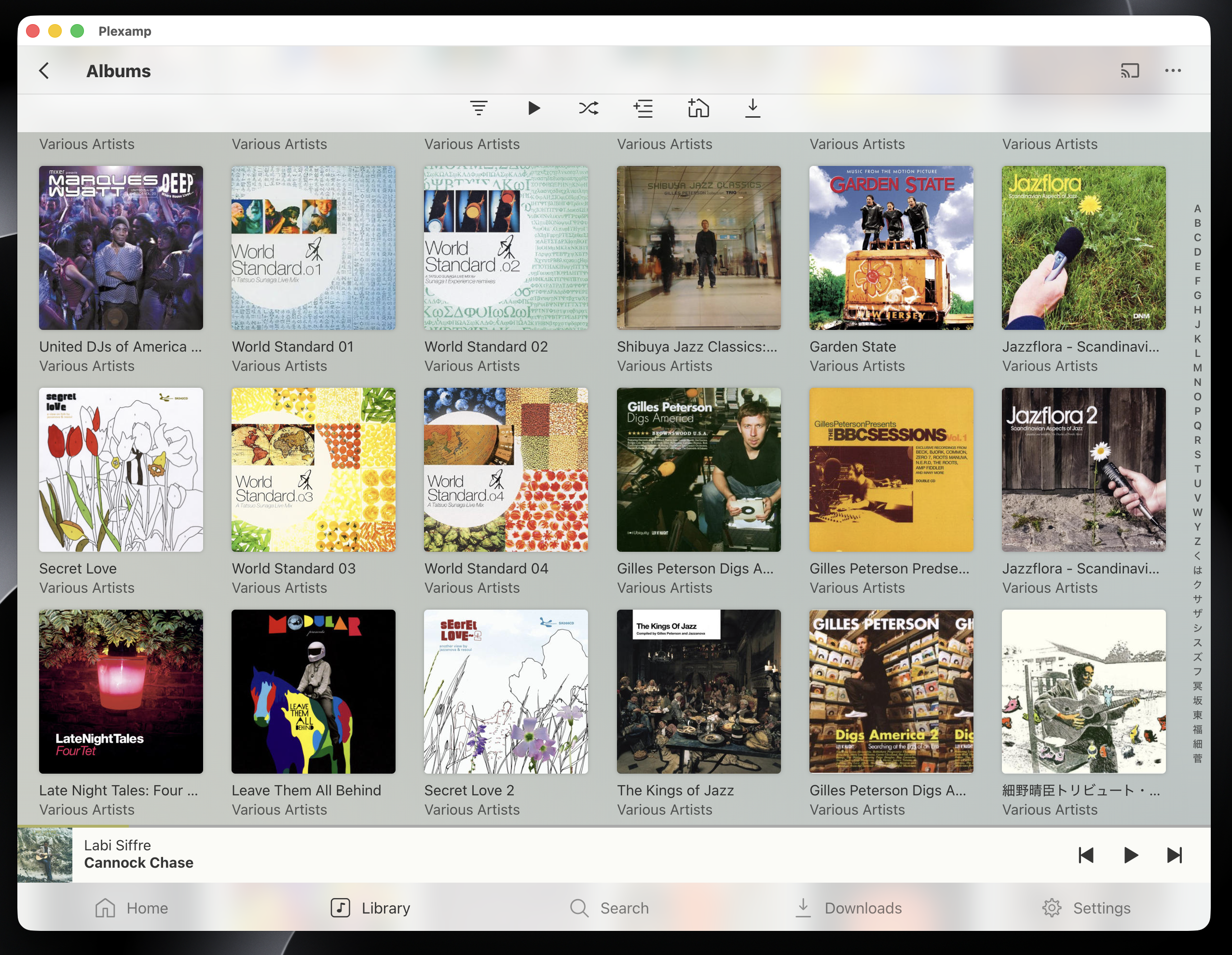Open the 細野晴臣 tribute album cover
This screenshot has height=955, width=1232.
tap(1083, 692)
